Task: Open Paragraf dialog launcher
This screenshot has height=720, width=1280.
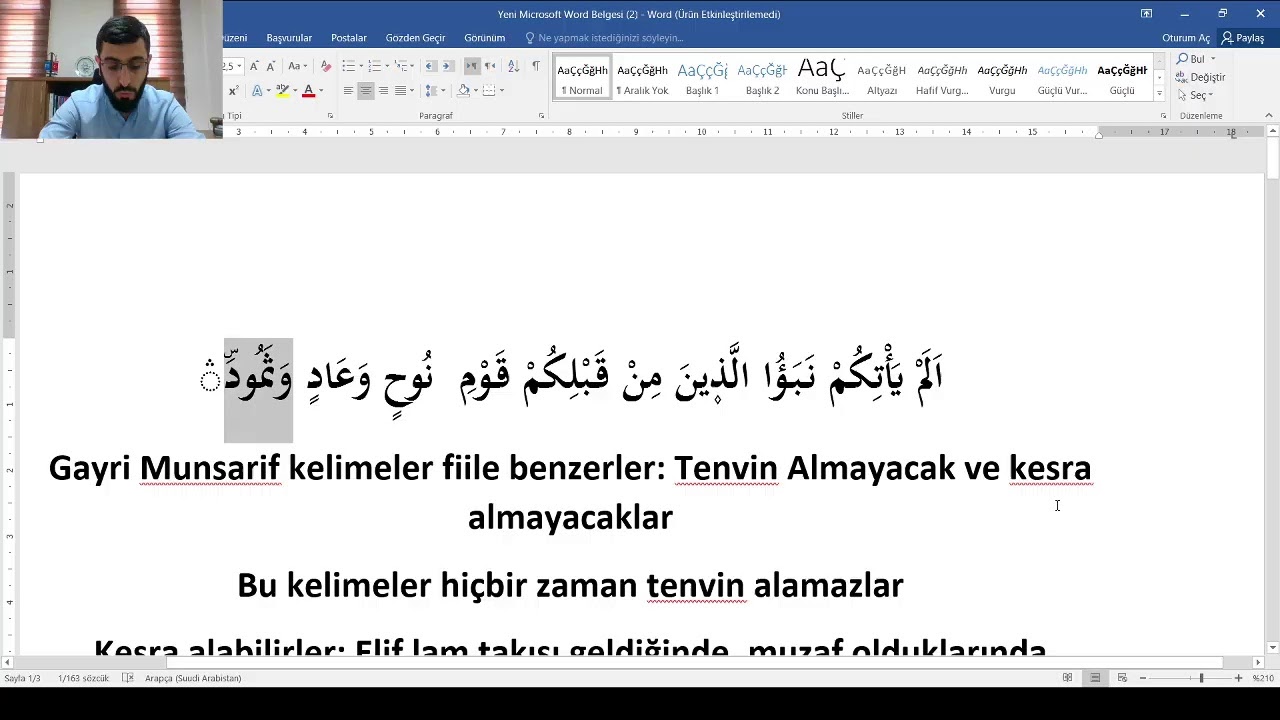Action: (541, 116)
